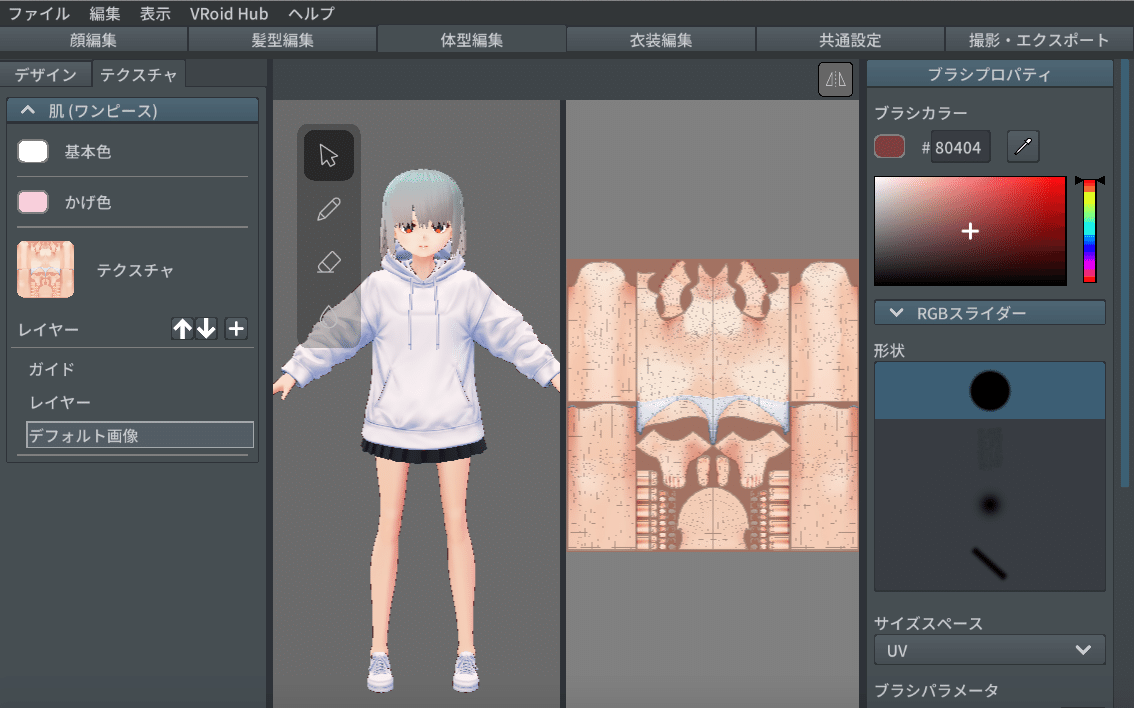Click the ブラシパラメータ label

936,691
